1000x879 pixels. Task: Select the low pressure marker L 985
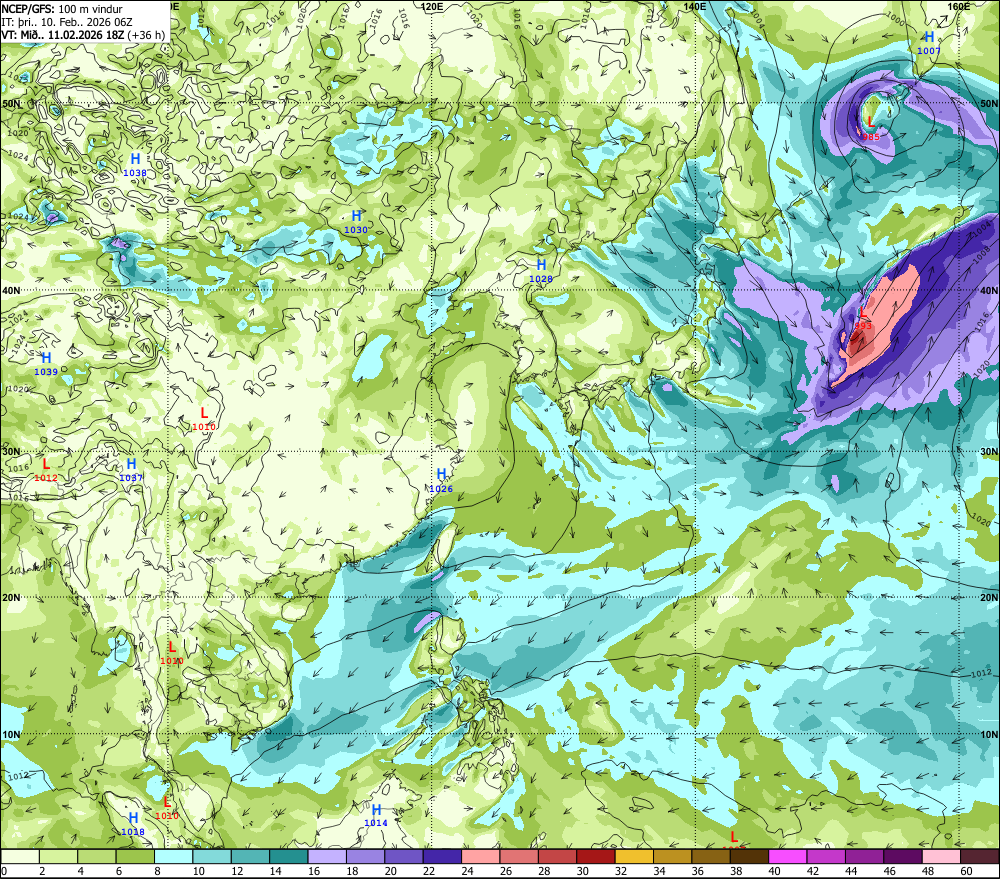(x=871, y=128)
